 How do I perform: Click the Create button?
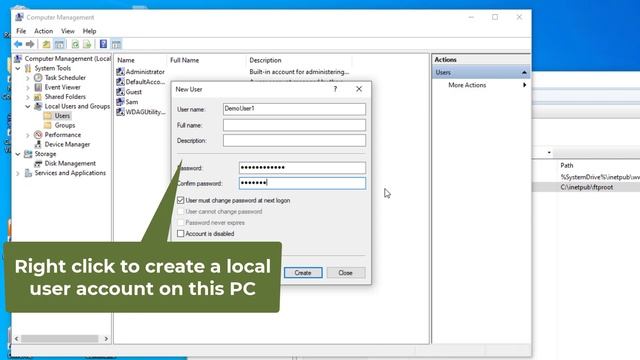click(x=303, y=273)
